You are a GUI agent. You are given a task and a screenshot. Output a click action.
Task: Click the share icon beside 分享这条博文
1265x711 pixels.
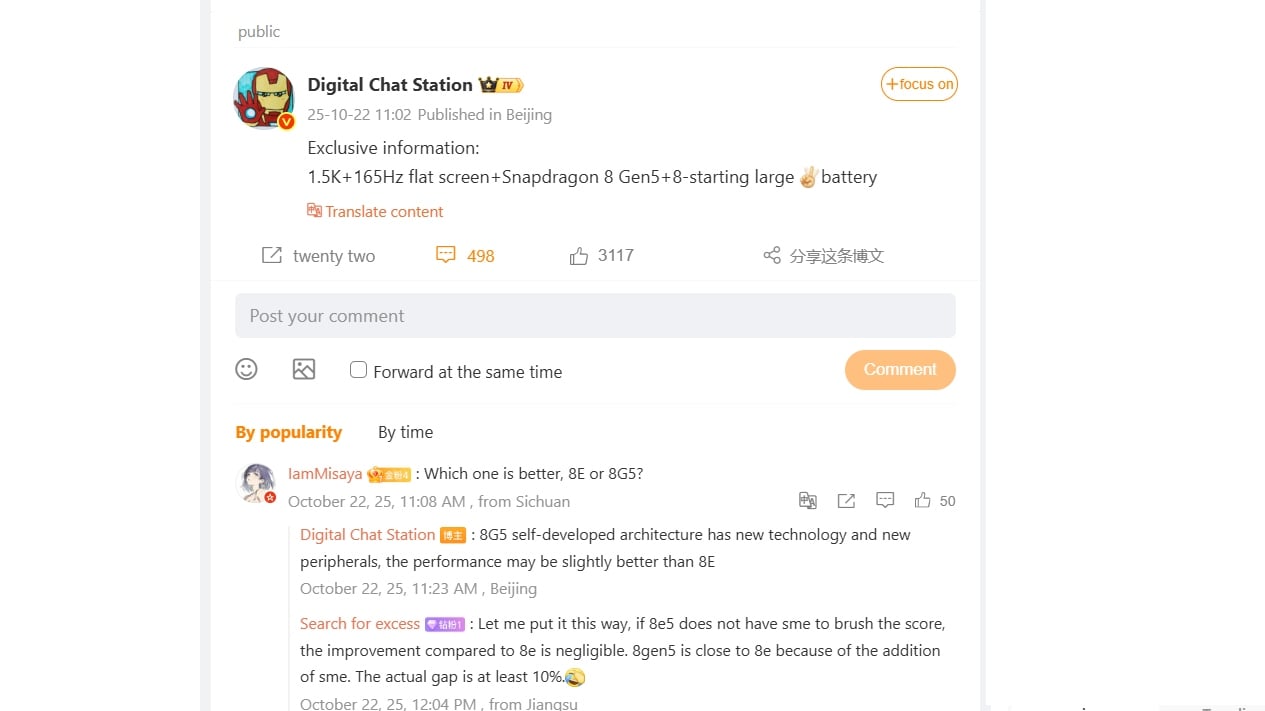pyautogui.click(x=772, y=255)
